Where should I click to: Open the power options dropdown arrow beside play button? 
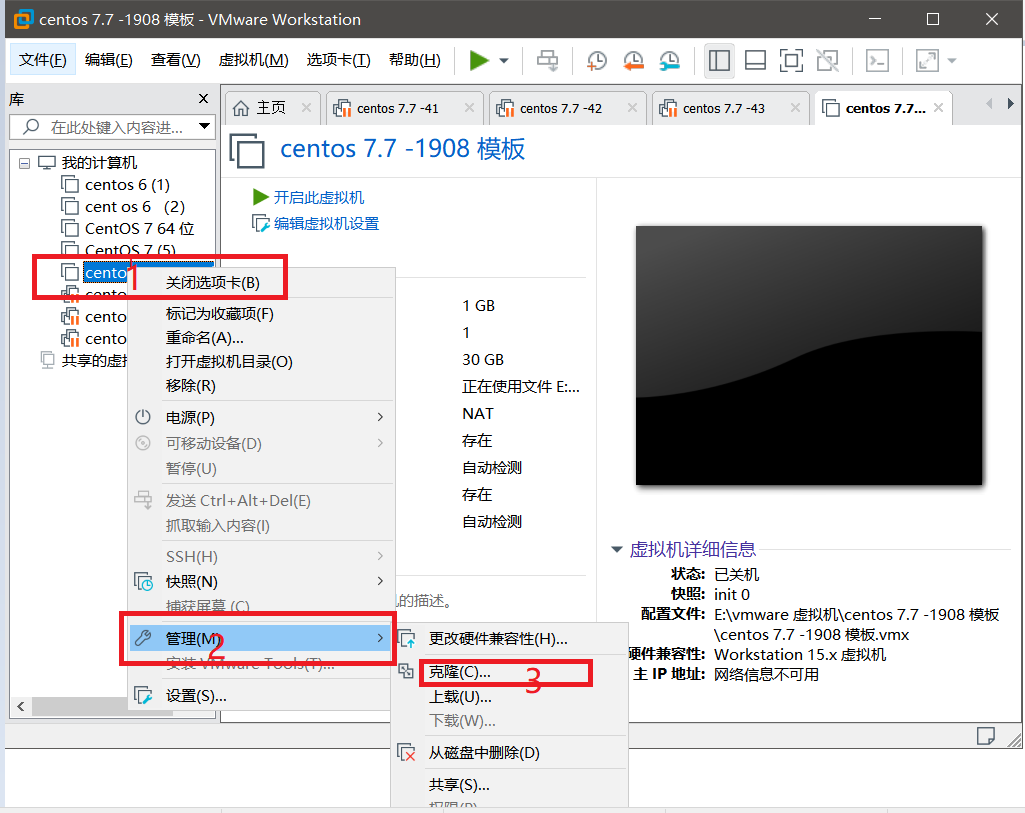click(x=504, y=61)
